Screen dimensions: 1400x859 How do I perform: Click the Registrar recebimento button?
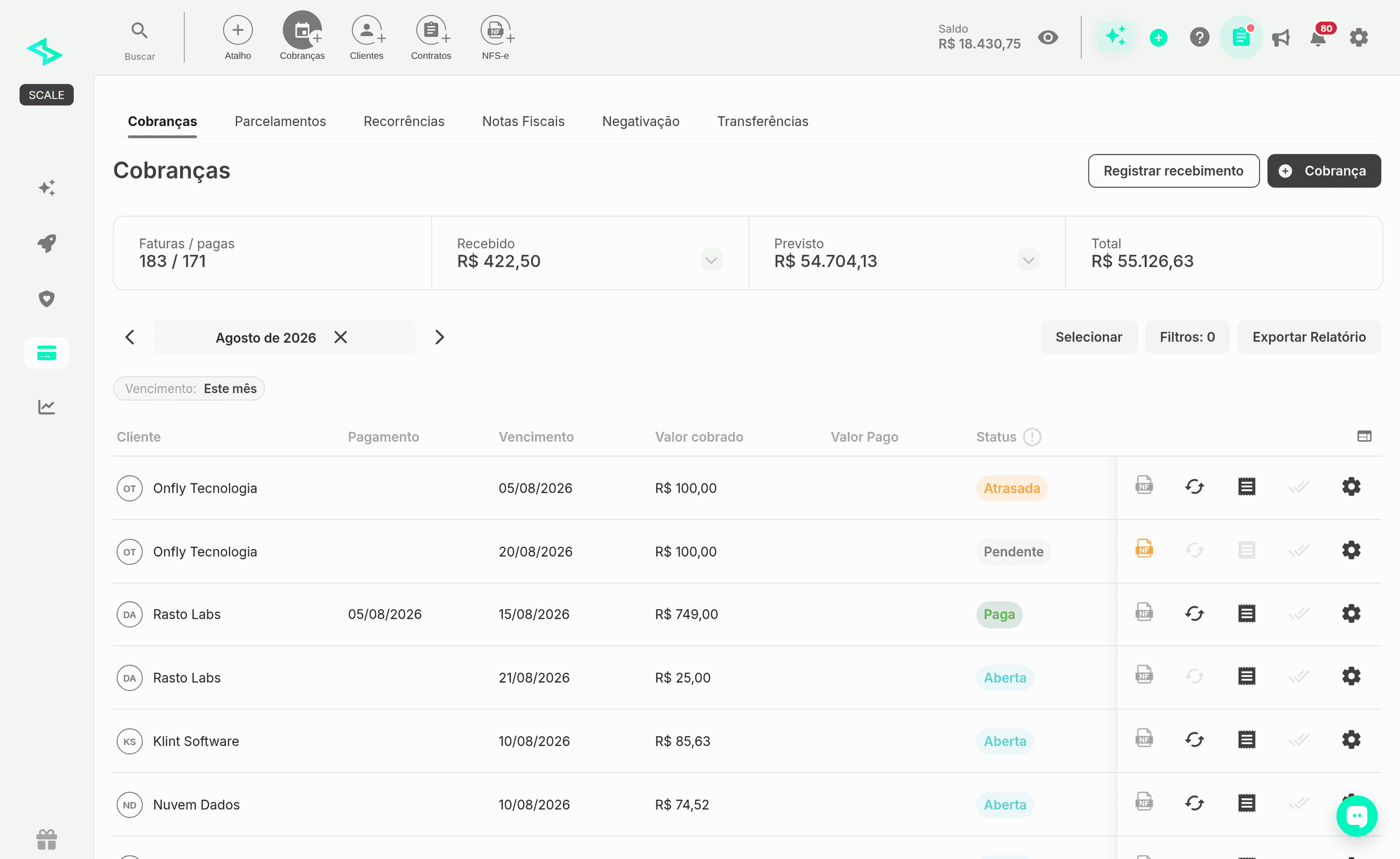pyautogui.click(x=1173, y=171)
